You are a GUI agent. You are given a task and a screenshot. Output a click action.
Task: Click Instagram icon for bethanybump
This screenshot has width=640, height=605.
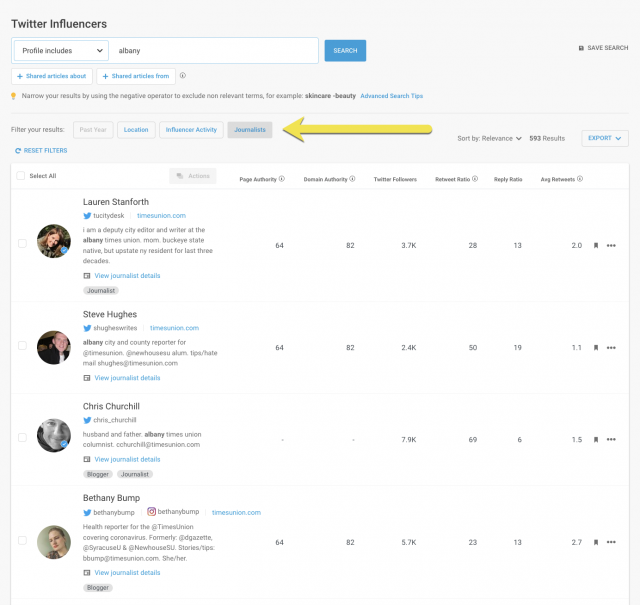(x=151, y=512)
